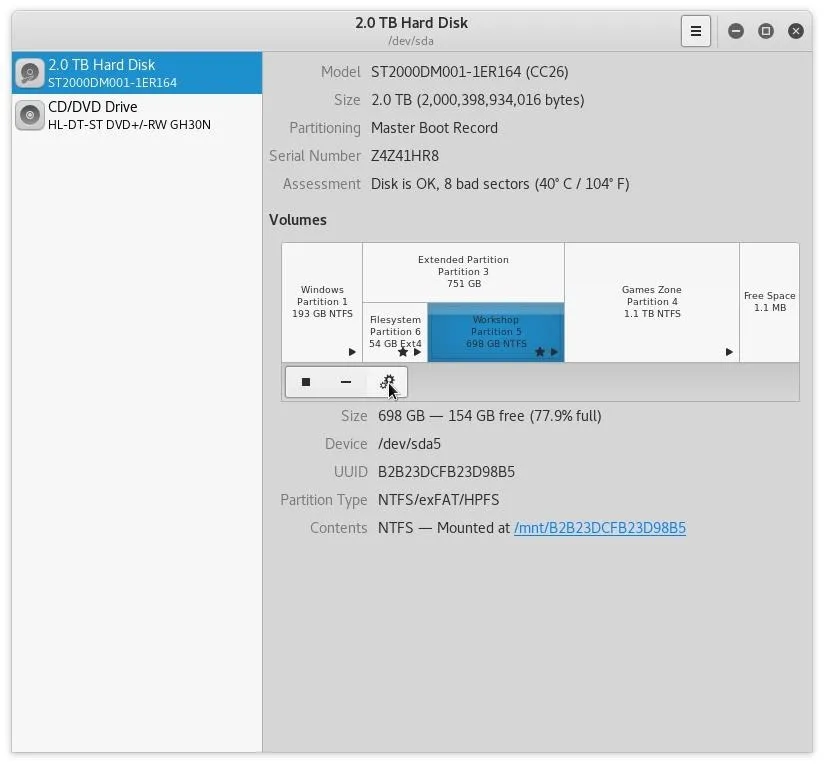The height and width of the screenshot is (765, 824).
Task: Click the delete partition minus button
Action: (x=346, y=382)
